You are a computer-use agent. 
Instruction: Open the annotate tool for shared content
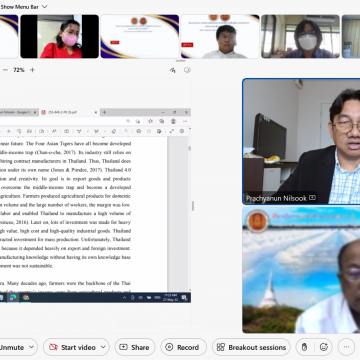pyautogui.click(x=173, y=70)
